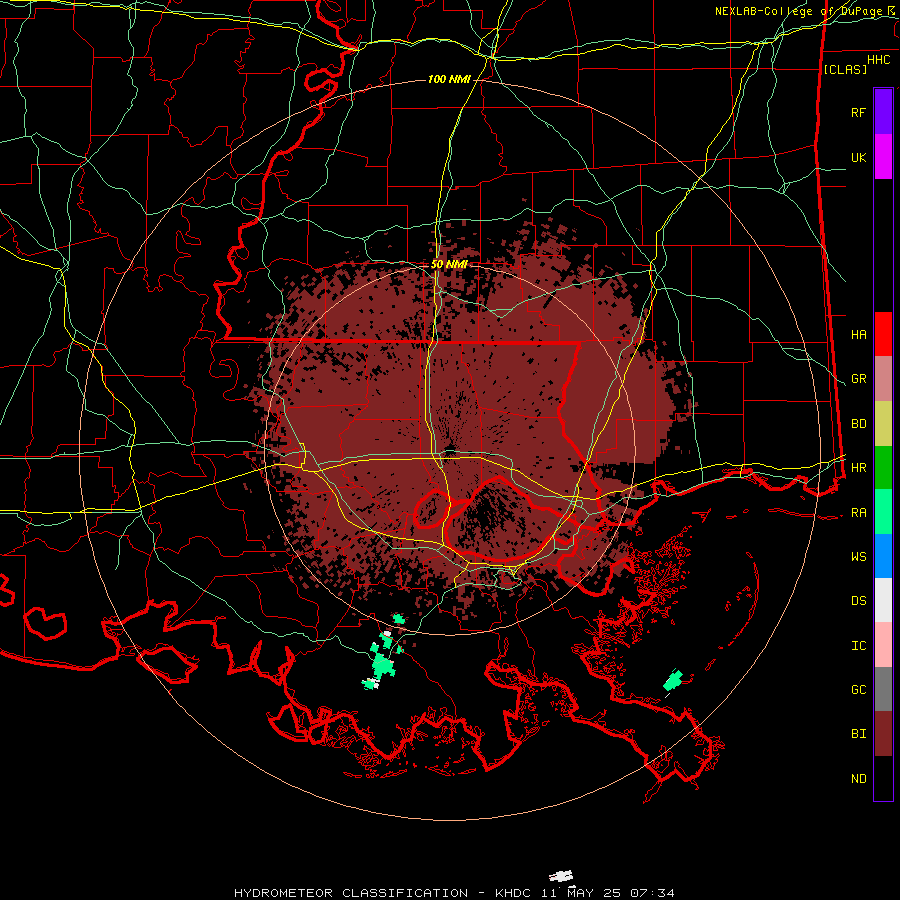Screen dimensions: 900x900
Task: Click the ND black legend color block
Action: [883, 778]
